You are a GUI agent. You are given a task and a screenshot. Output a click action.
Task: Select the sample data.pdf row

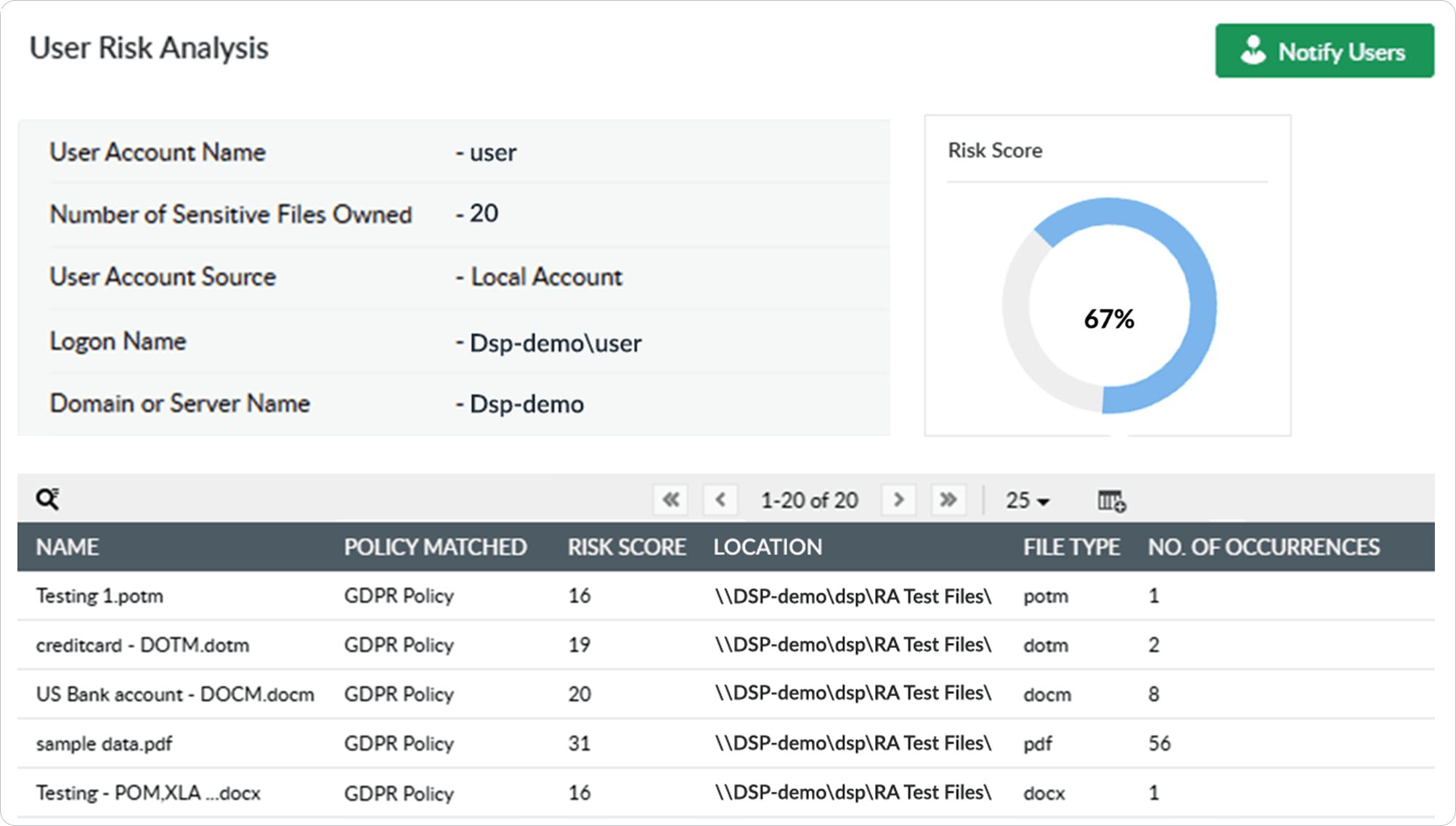[105, 744]
